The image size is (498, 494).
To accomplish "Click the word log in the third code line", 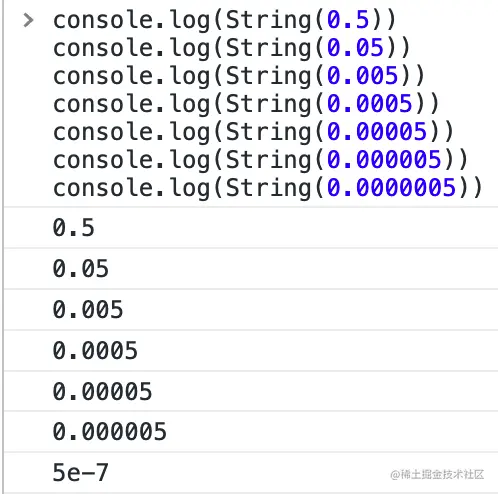I will tap(190, 76).
